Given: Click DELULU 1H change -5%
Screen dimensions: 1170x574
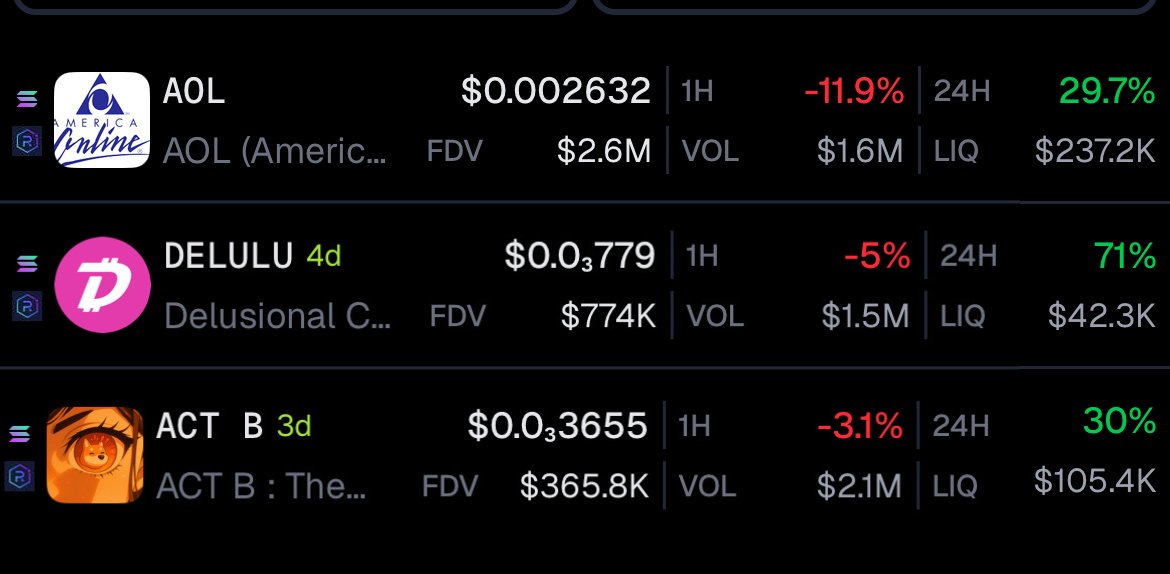Looking at the screenshot, I should (x=877, y=257).
